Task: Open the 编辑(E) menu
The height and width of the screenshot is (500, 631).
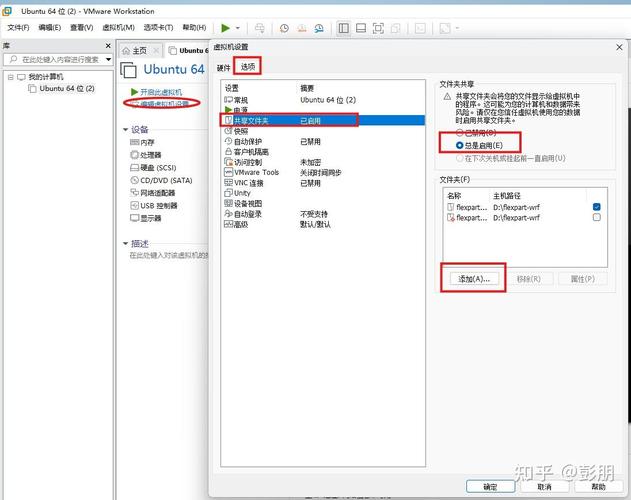Action: (x=49, y=27)
